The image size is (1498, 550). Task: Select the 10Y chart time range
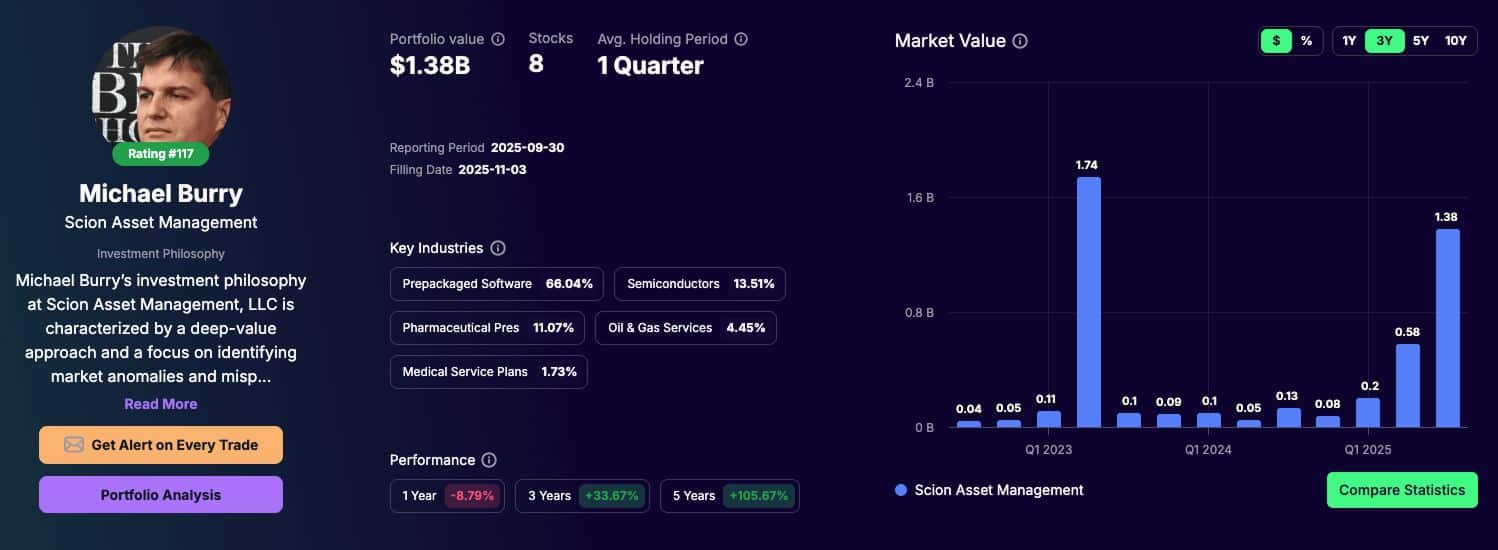[1456, 41]
